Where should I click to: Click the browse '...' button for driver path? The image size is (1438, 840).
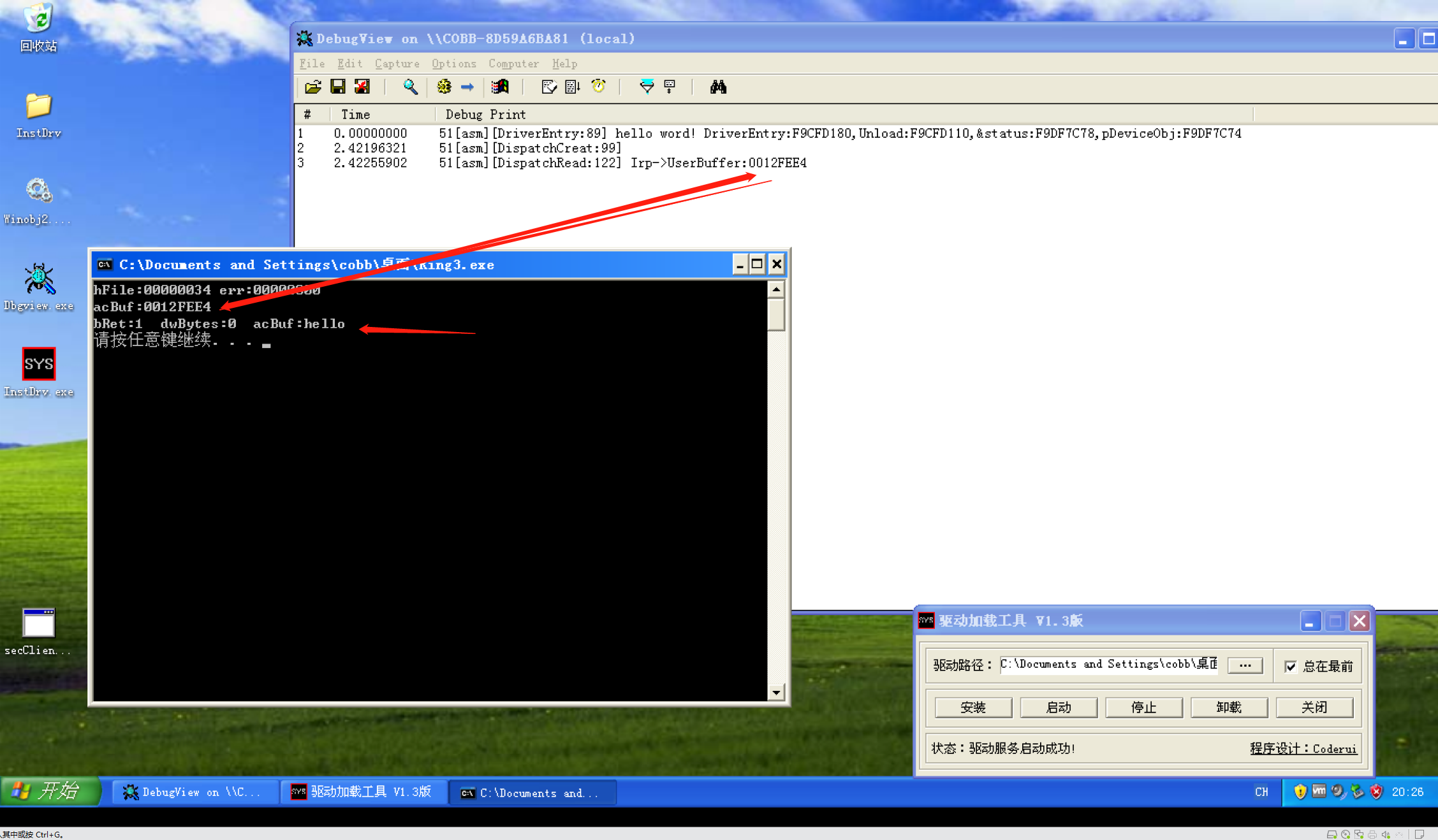click(x=1244, y=665)
